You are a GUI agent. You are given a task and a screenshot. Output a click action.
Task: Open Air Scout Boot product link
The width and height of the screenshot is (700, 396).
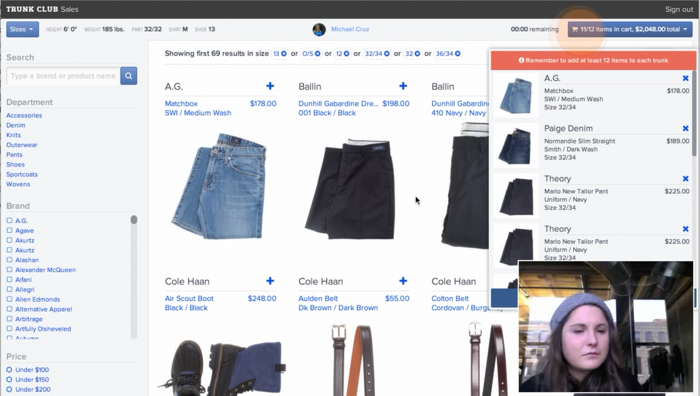coord(189,298)
